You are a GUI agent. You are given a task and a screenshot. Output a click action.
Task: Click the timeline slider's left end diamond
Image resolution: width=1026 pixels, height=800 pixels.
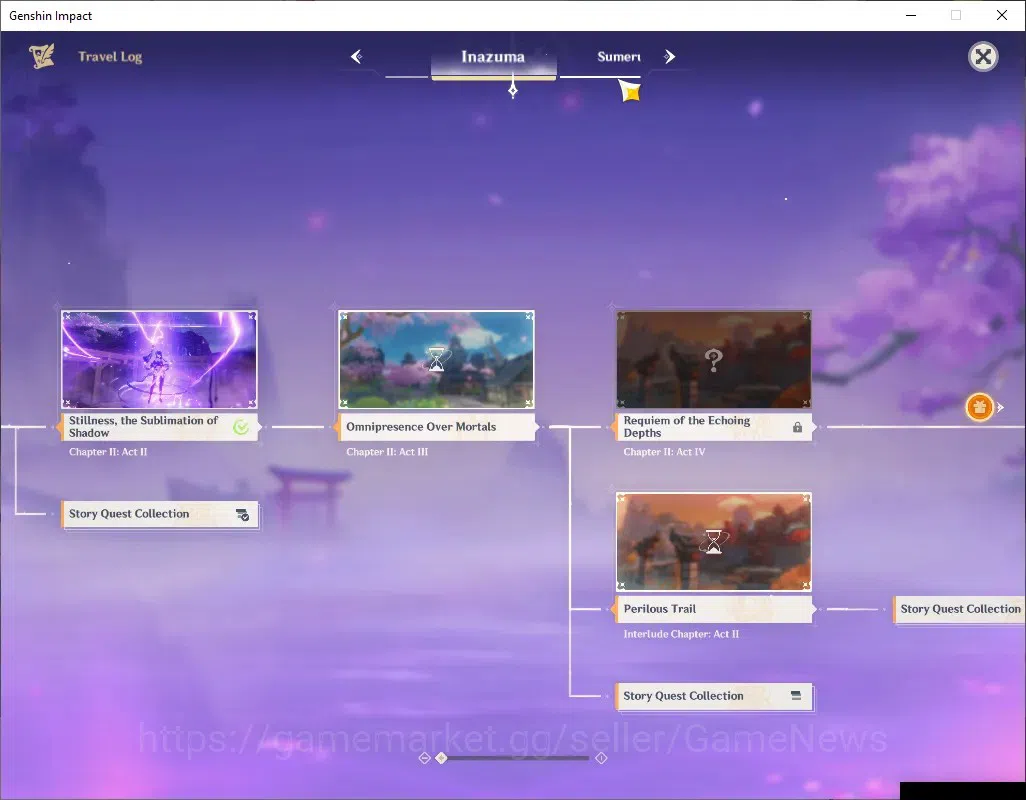(x=424, y=758)
